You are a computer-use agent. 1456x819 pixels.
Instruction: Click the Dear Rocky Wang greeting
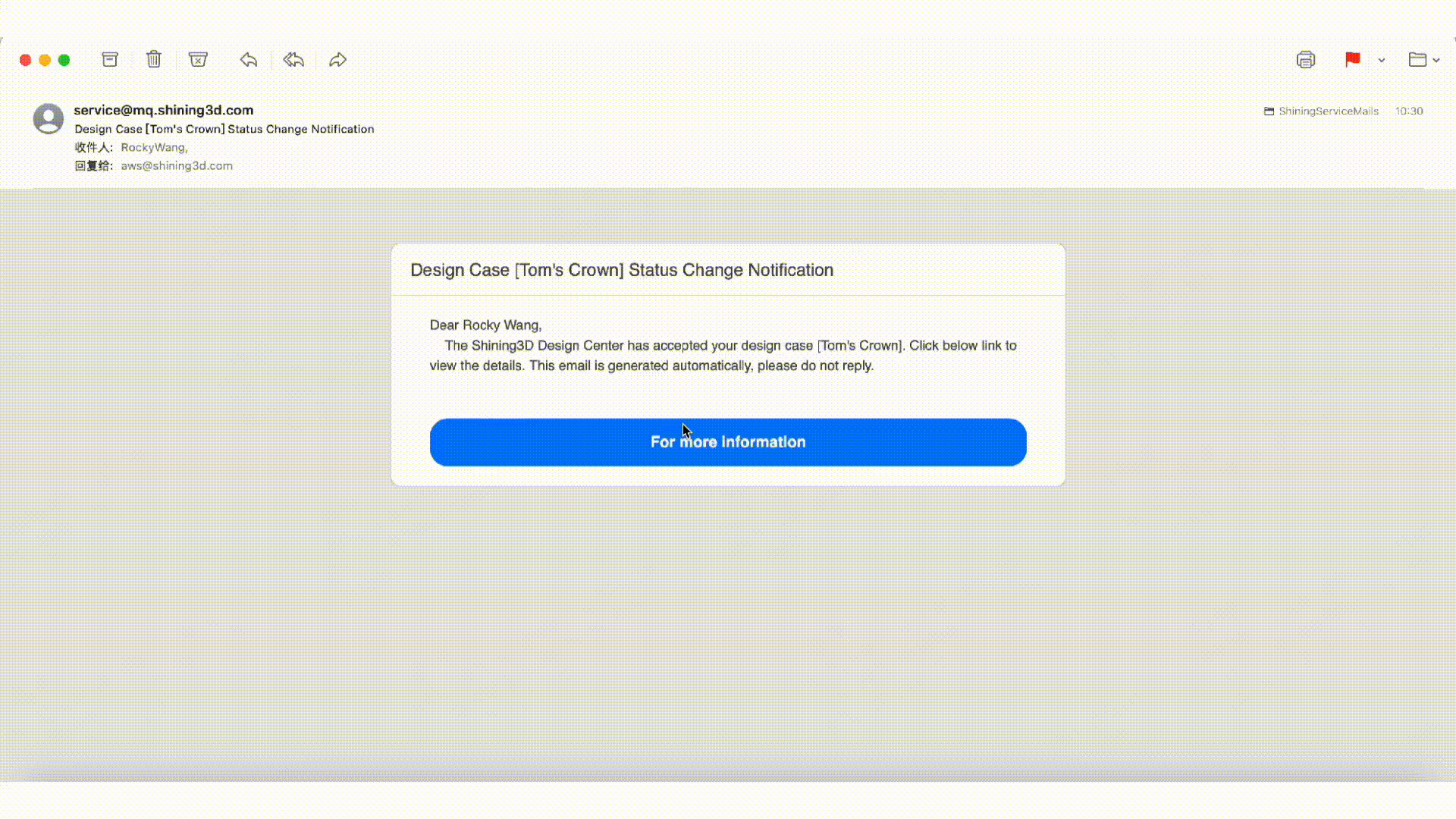click(x=485, y=325)
